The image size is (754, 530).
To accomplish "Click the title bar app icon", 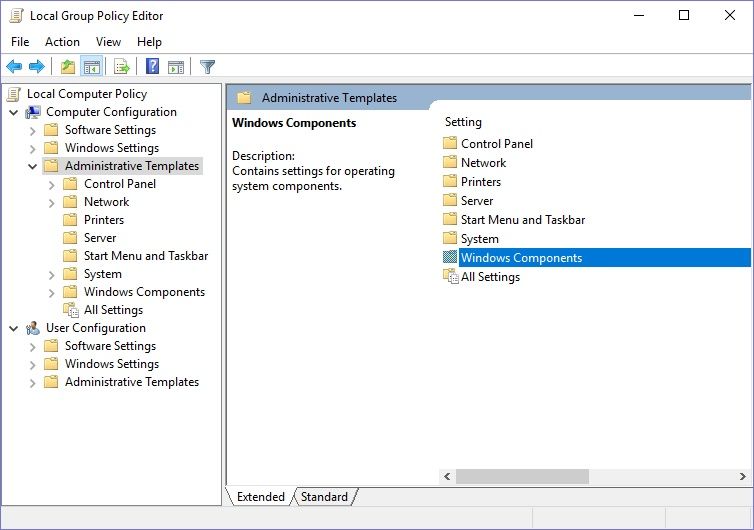I will [x=16, y=15].
